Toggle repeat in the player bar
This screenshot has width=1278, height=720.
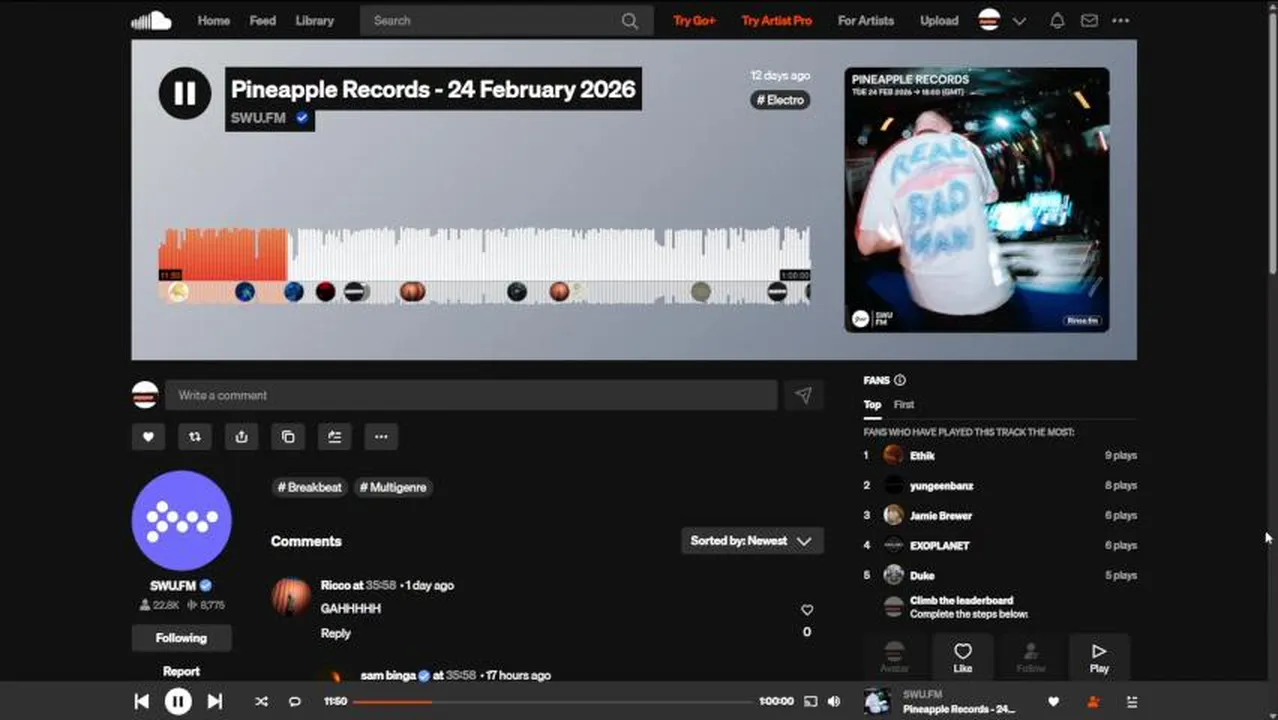pos(295,702)
